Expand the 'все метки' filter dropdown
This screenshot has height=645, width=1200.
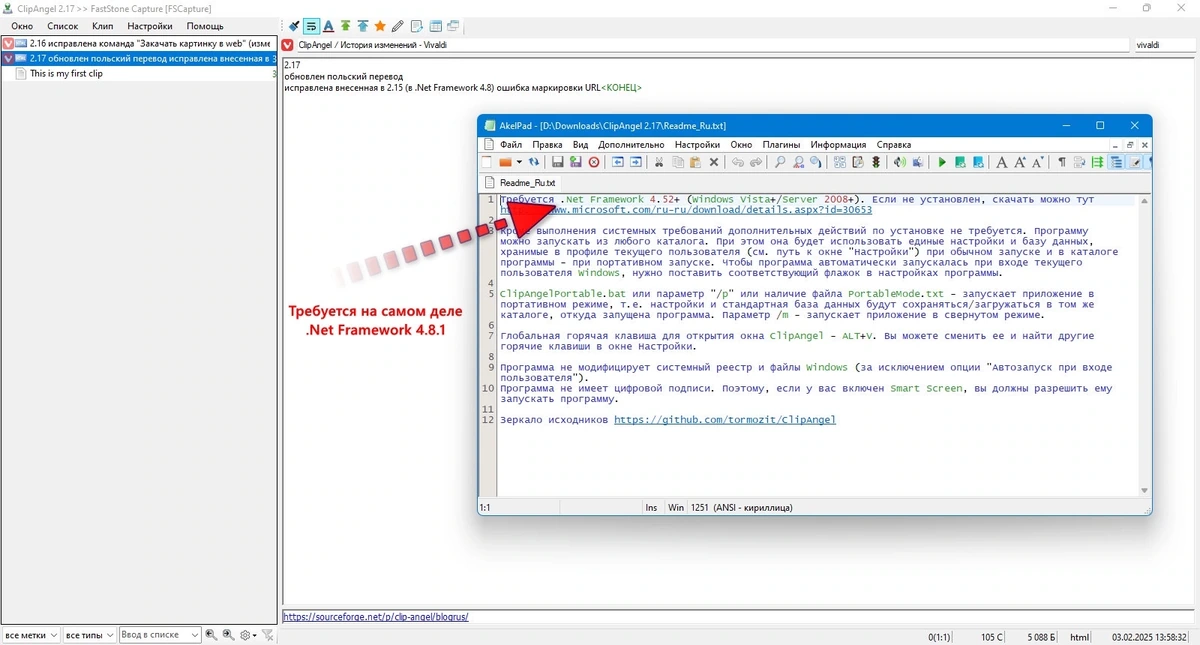[31, 635]
